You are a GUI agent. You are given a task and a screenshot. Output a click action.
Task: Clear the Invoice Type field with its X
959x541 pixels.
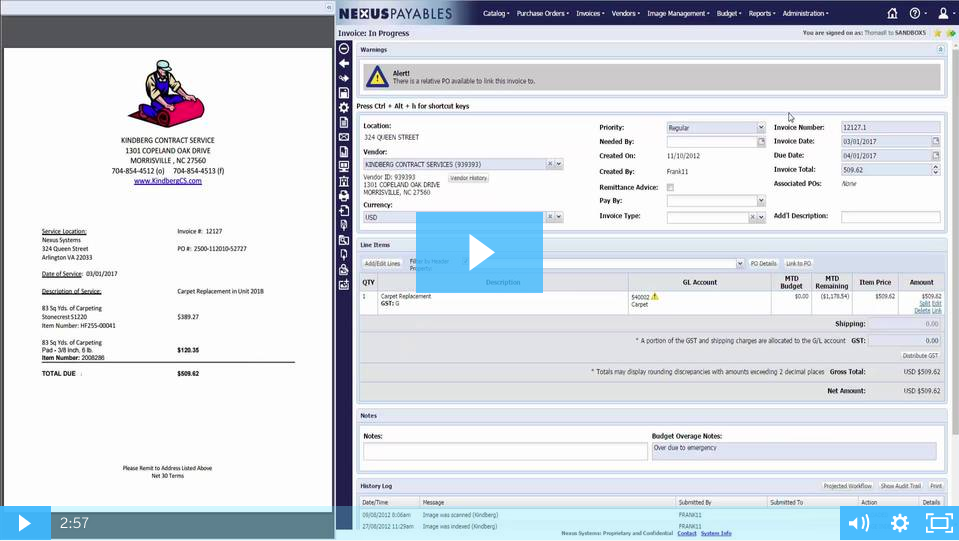click(x=752, y=217)
